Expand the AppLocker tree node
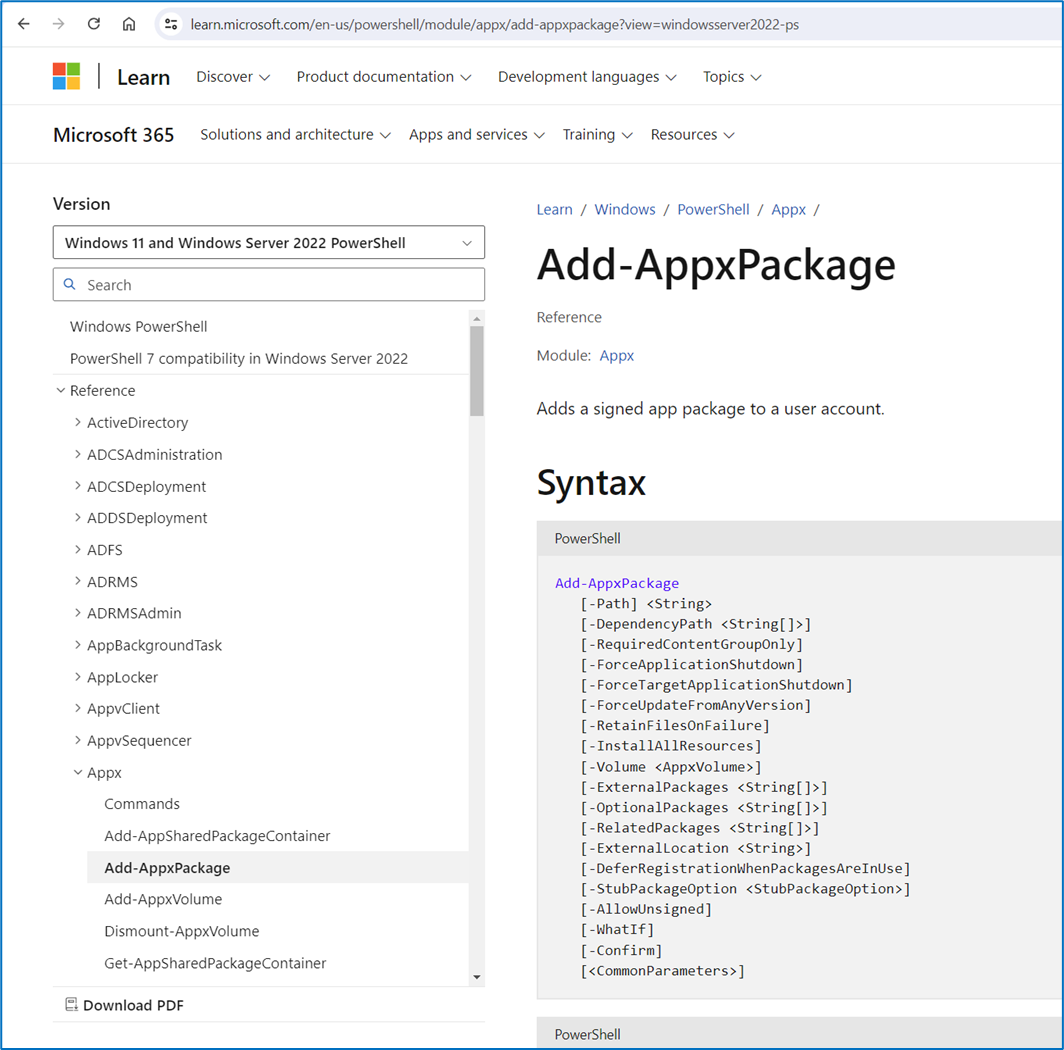 pos(78,677)
